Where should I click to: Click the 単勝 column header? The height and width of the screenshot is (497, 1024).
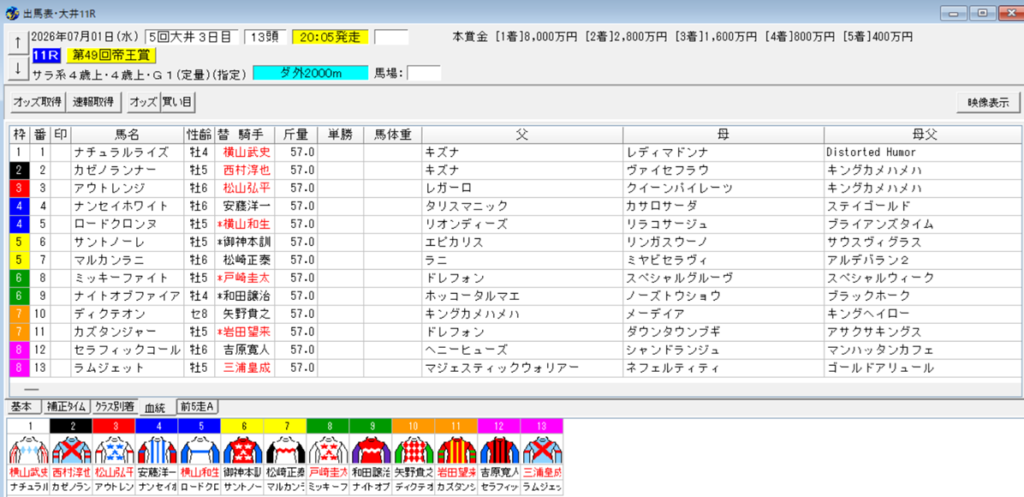click(x=340, y=135)
